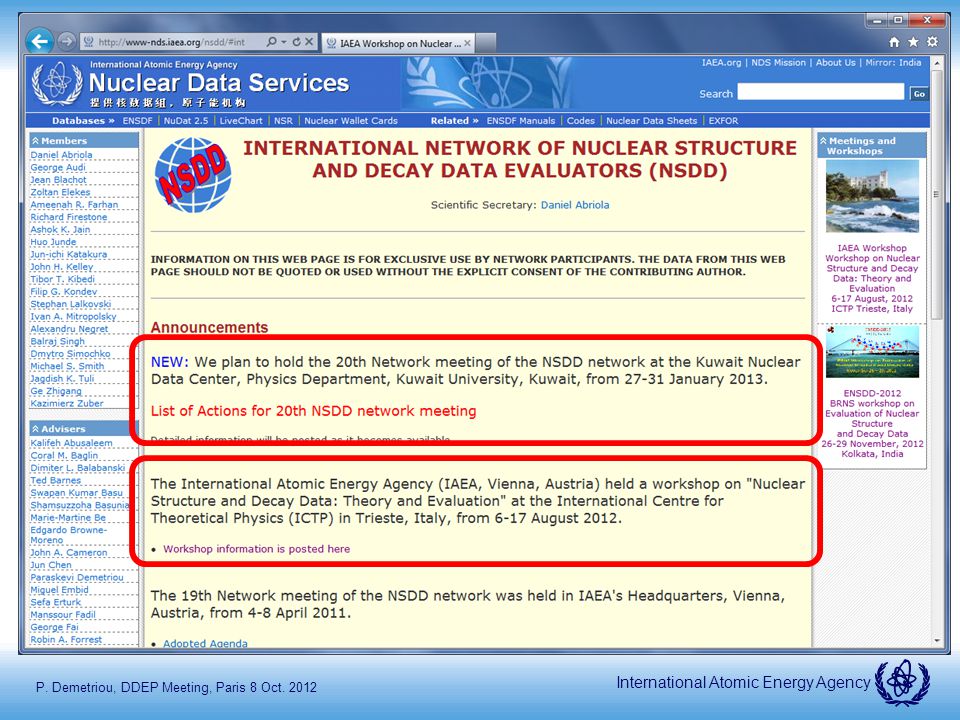Click the browser Back arrow button
This screenshot has width=960, height=720.
coord(40,42)
